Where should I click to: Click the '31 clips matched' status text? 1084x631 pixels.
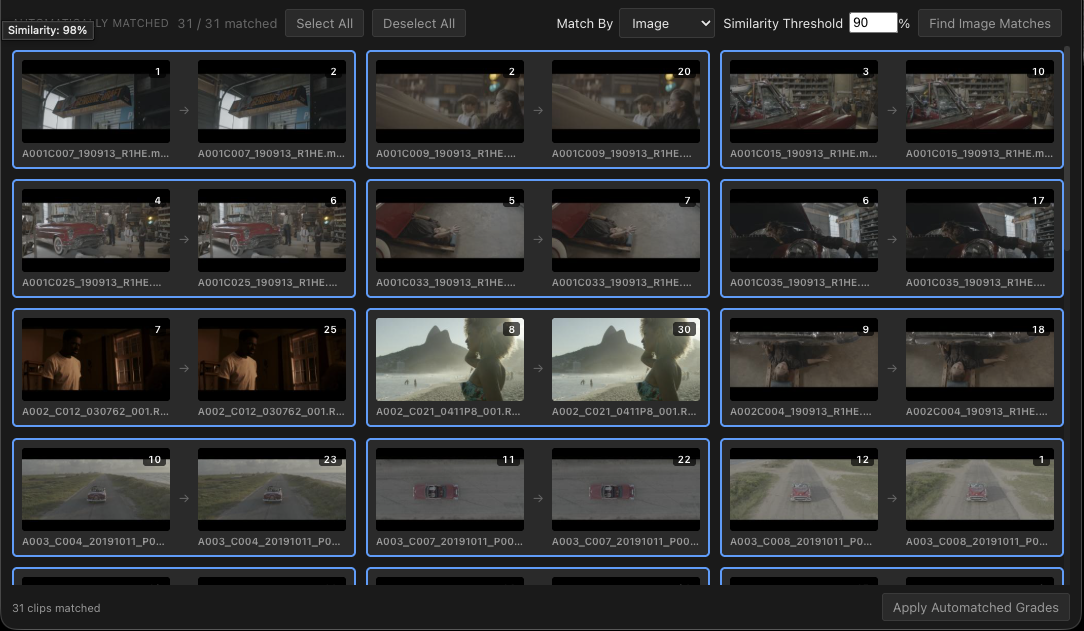click(56, 608)
